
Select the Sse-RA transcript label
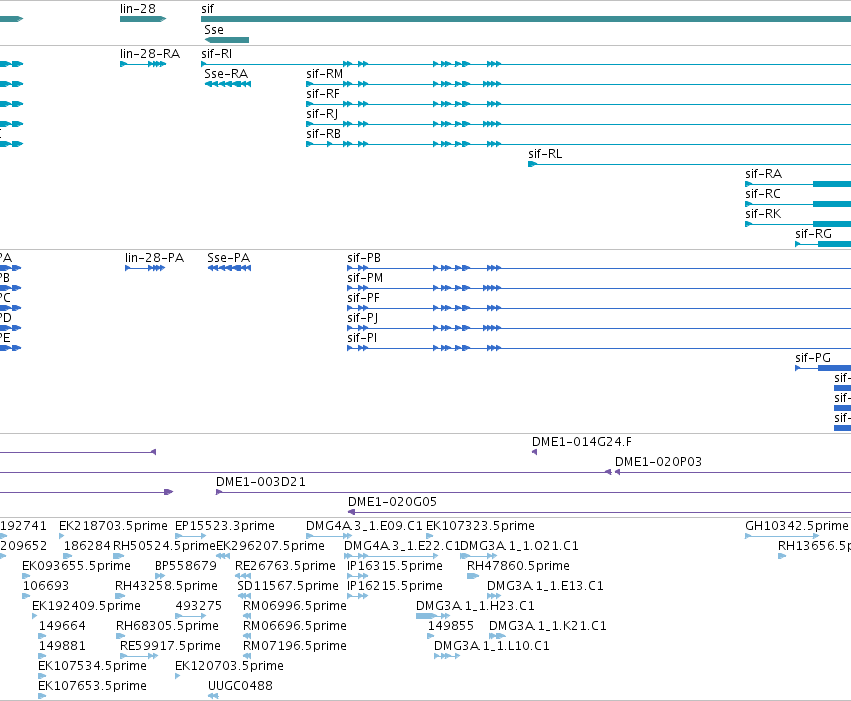pos(226,74)
